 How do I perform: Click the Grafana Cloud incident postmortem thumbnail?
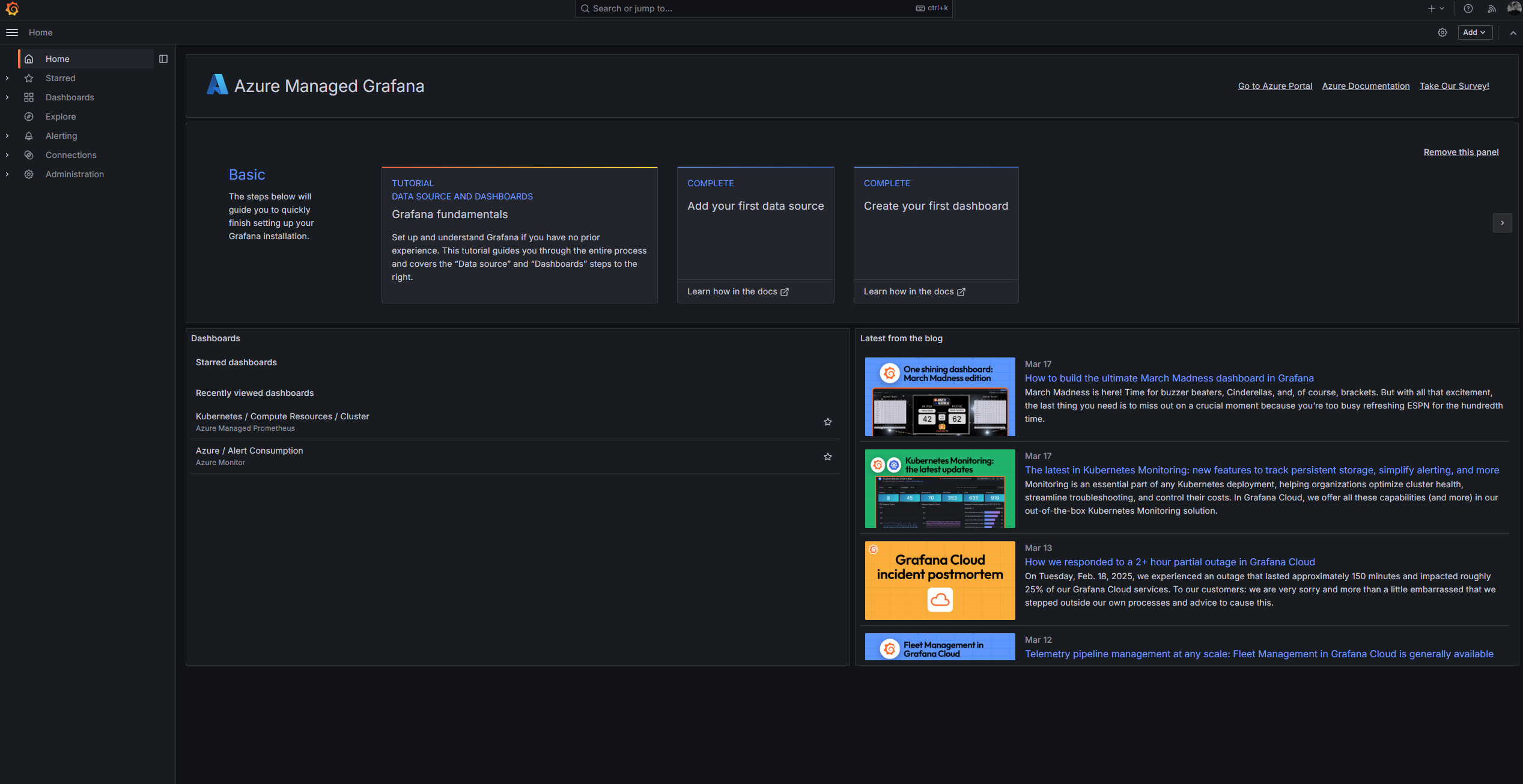coord(940,580)
